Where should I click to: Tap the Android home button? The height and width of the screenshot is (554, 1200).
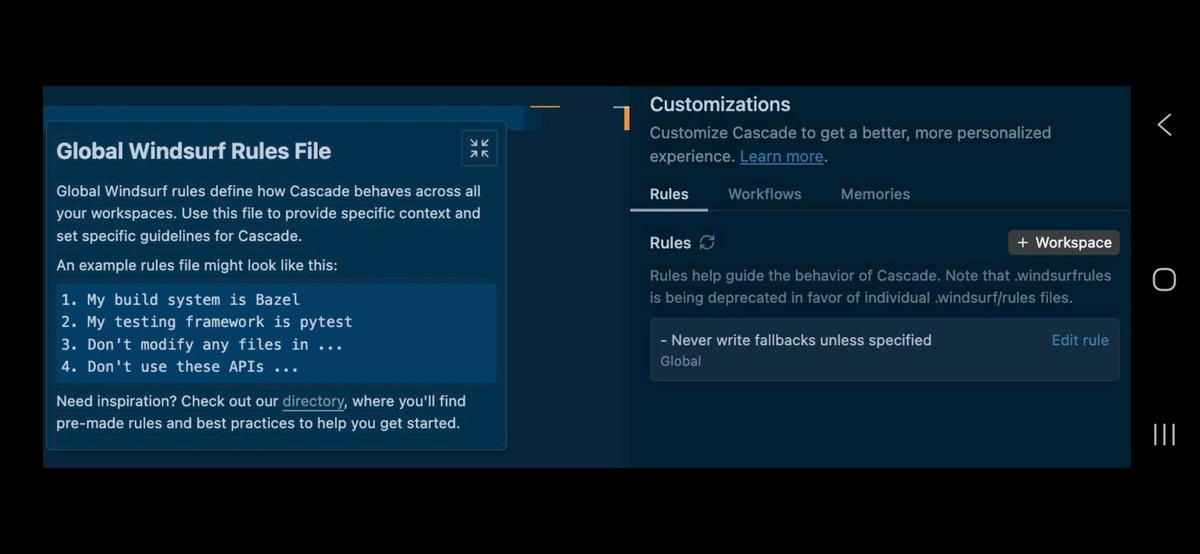[1164, 279]
